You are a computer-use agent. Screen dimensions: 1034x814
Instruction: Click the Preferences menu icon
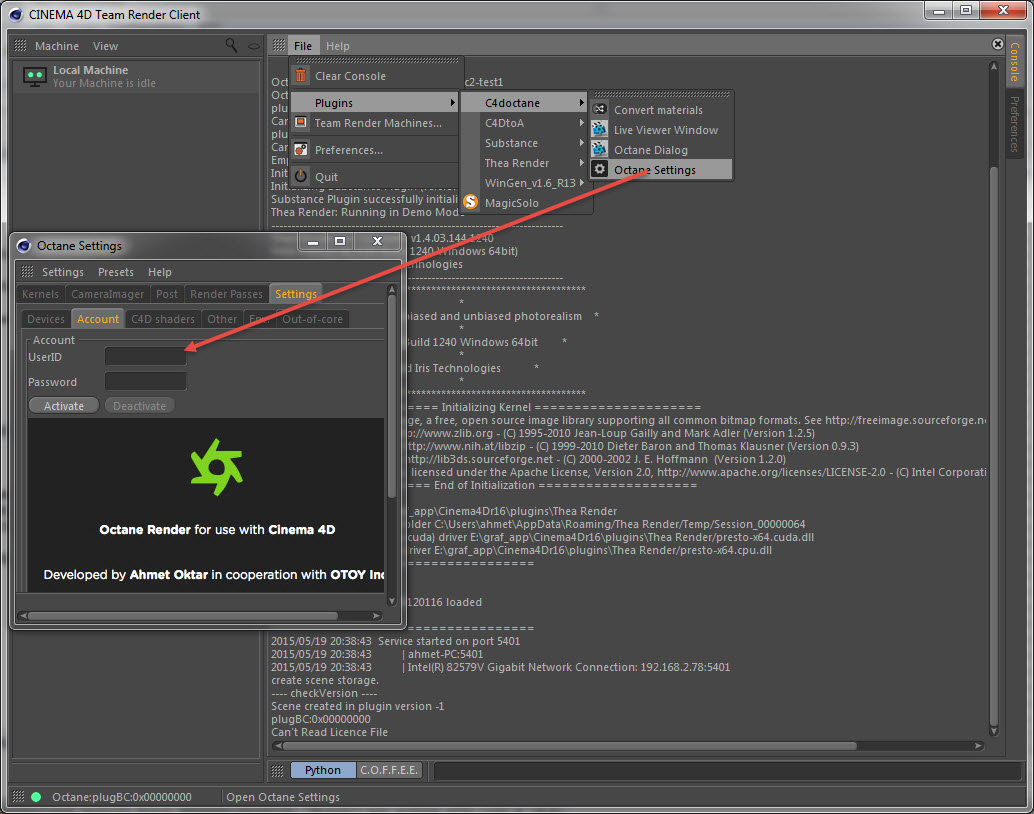point(301,150)
